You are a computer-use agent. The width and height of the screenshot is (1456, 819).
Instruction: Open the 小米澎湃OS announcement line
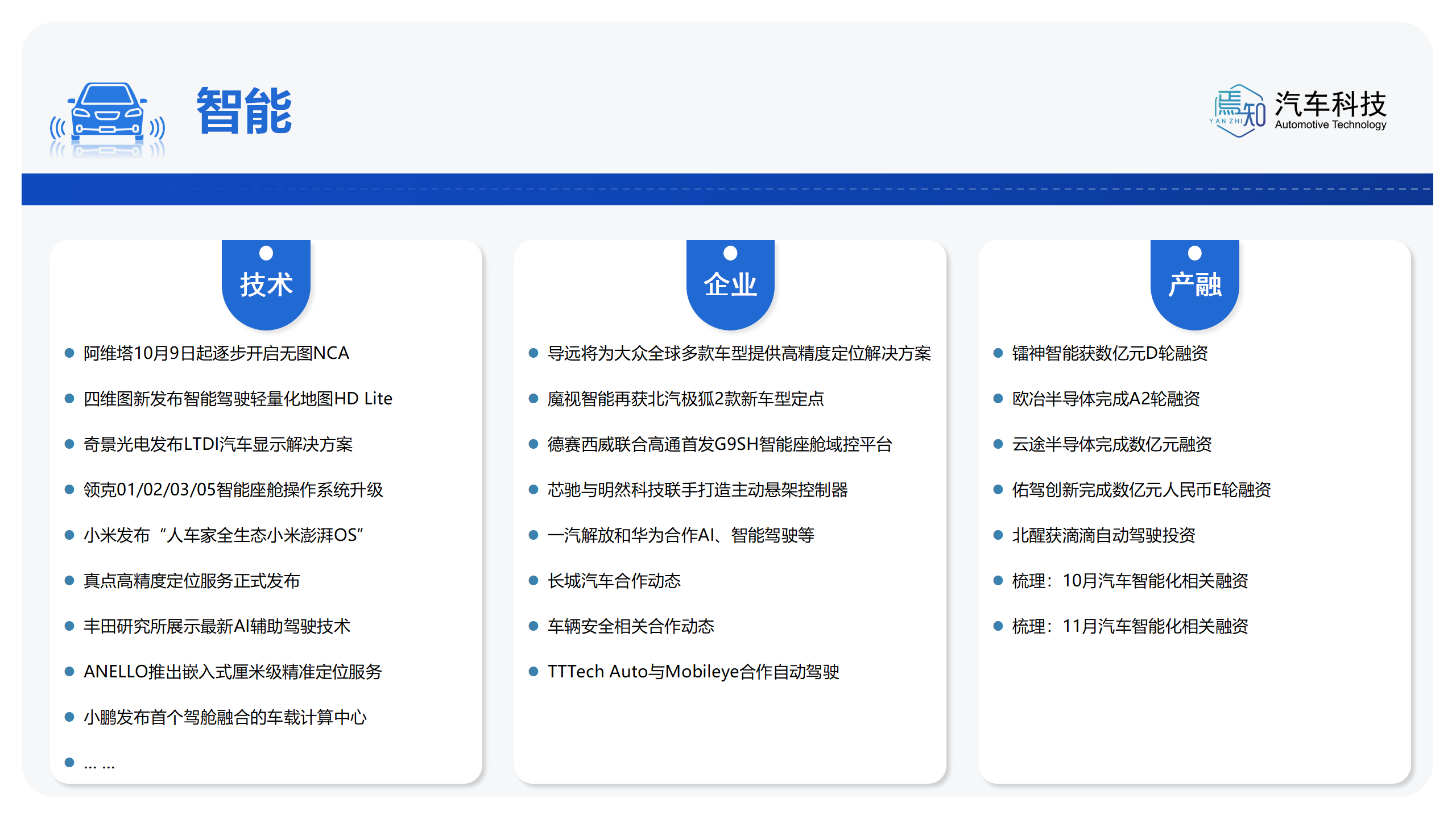pyautogui.click(x=224, y=535)
